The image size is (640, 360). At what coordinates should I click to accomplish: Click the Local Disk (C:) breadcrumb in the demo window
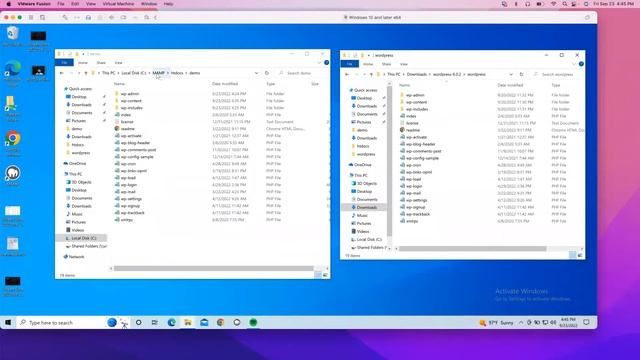pos(134,73)
